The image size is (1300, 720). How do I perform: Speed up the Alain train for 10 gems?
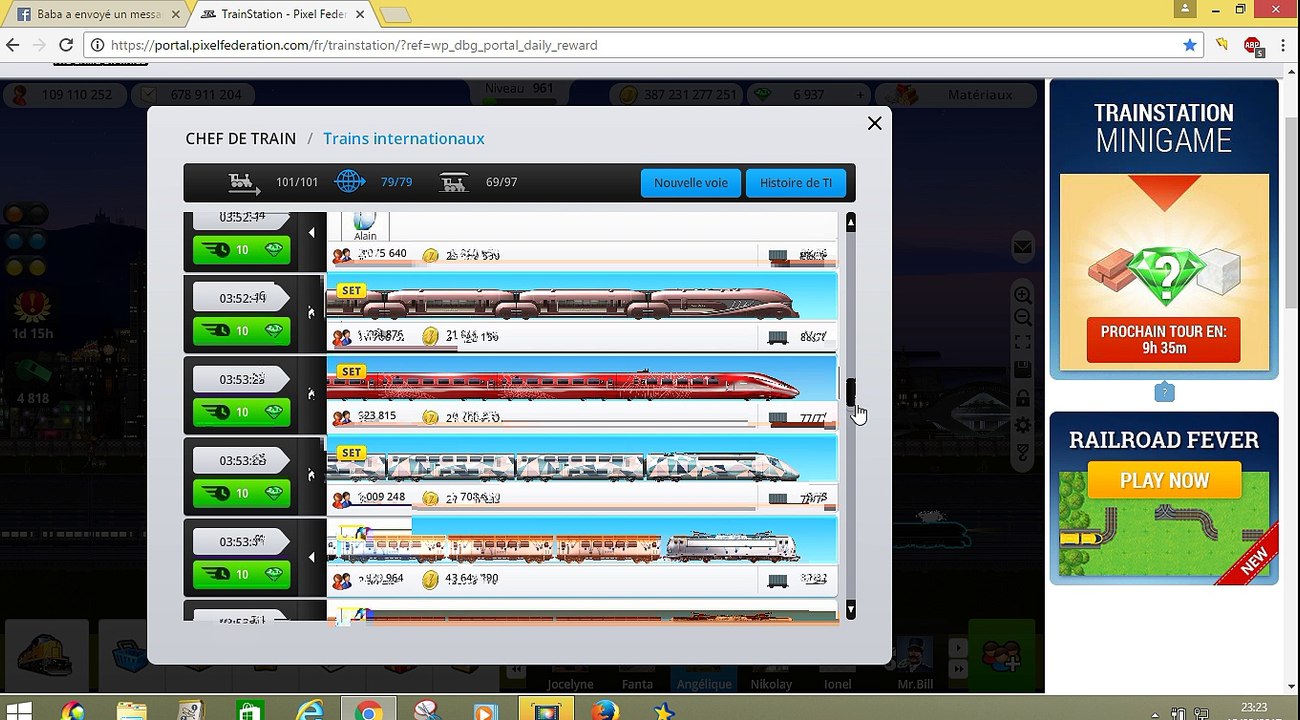[x=241, y=250]
